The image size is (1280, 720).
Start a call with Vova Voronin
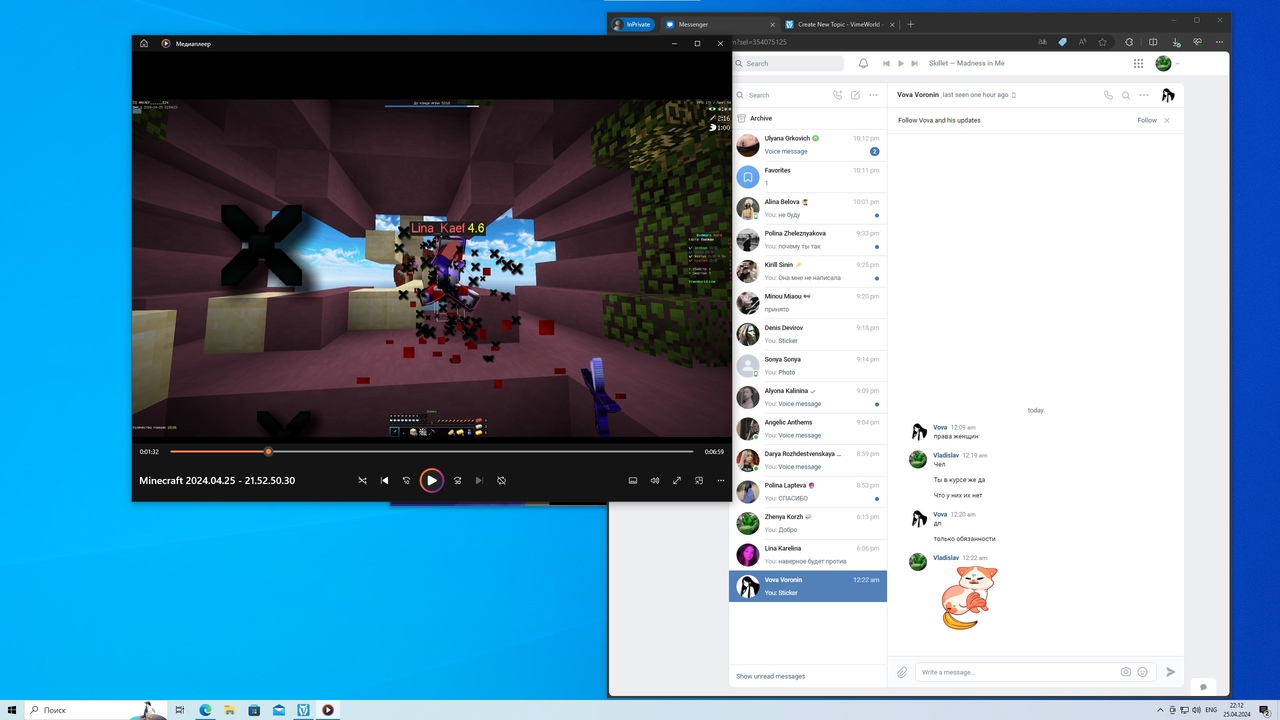pyautogui.click(x=1108, y=95)
